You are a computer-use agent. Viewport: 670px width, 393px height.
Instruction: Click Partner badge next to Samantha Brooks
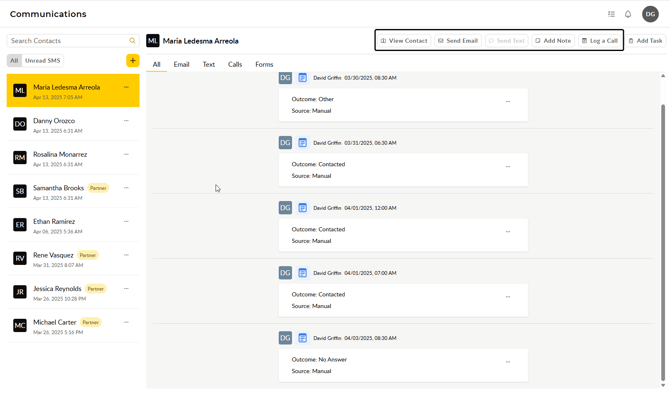pos(98,188)
